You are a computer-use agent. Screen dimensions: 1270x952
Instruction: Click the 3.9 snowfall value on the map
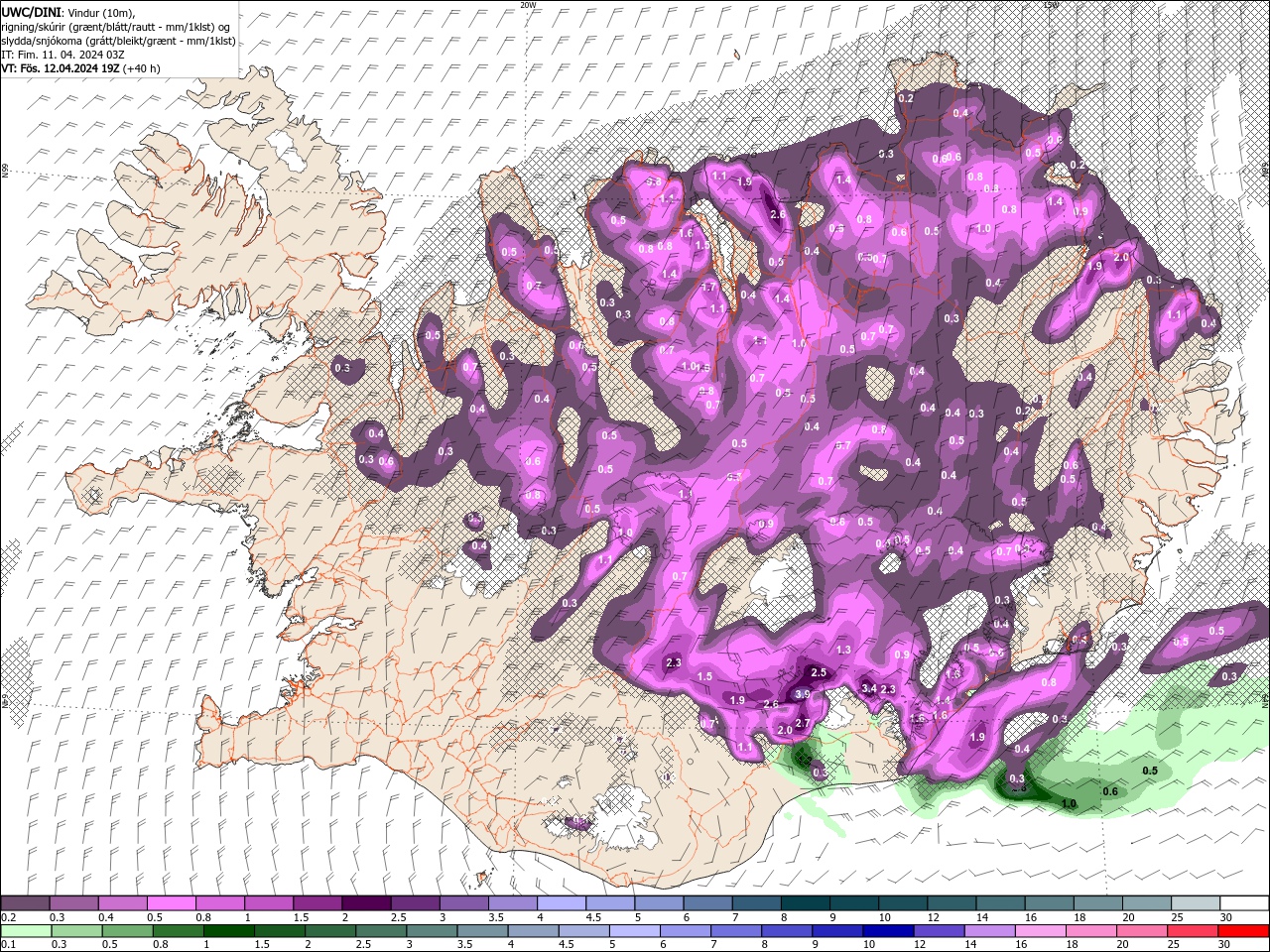coord(803,694)
